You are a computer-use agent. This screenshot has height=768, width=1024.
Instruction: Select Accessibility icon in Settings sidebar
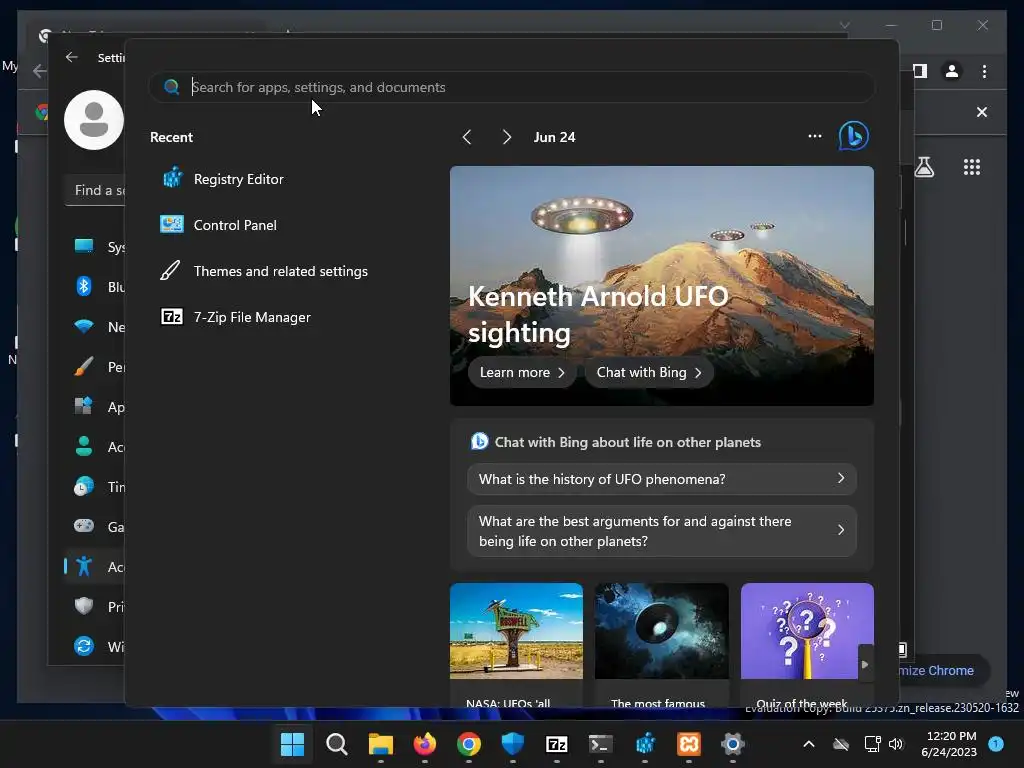pos(84,566)
